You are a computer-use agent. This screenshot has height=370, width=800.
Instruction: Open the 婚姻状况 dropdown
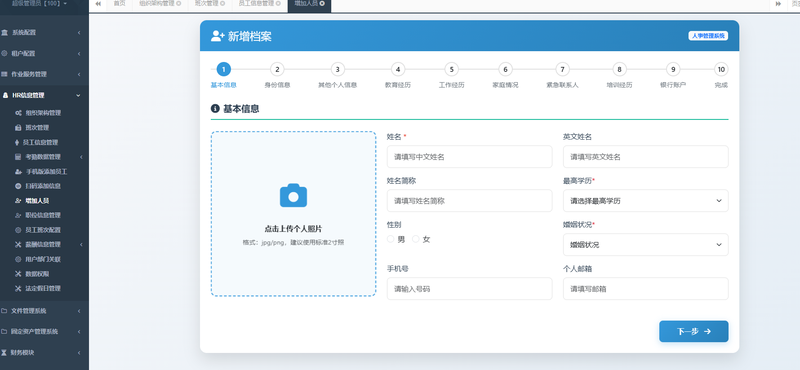click(x=645, y=244)
